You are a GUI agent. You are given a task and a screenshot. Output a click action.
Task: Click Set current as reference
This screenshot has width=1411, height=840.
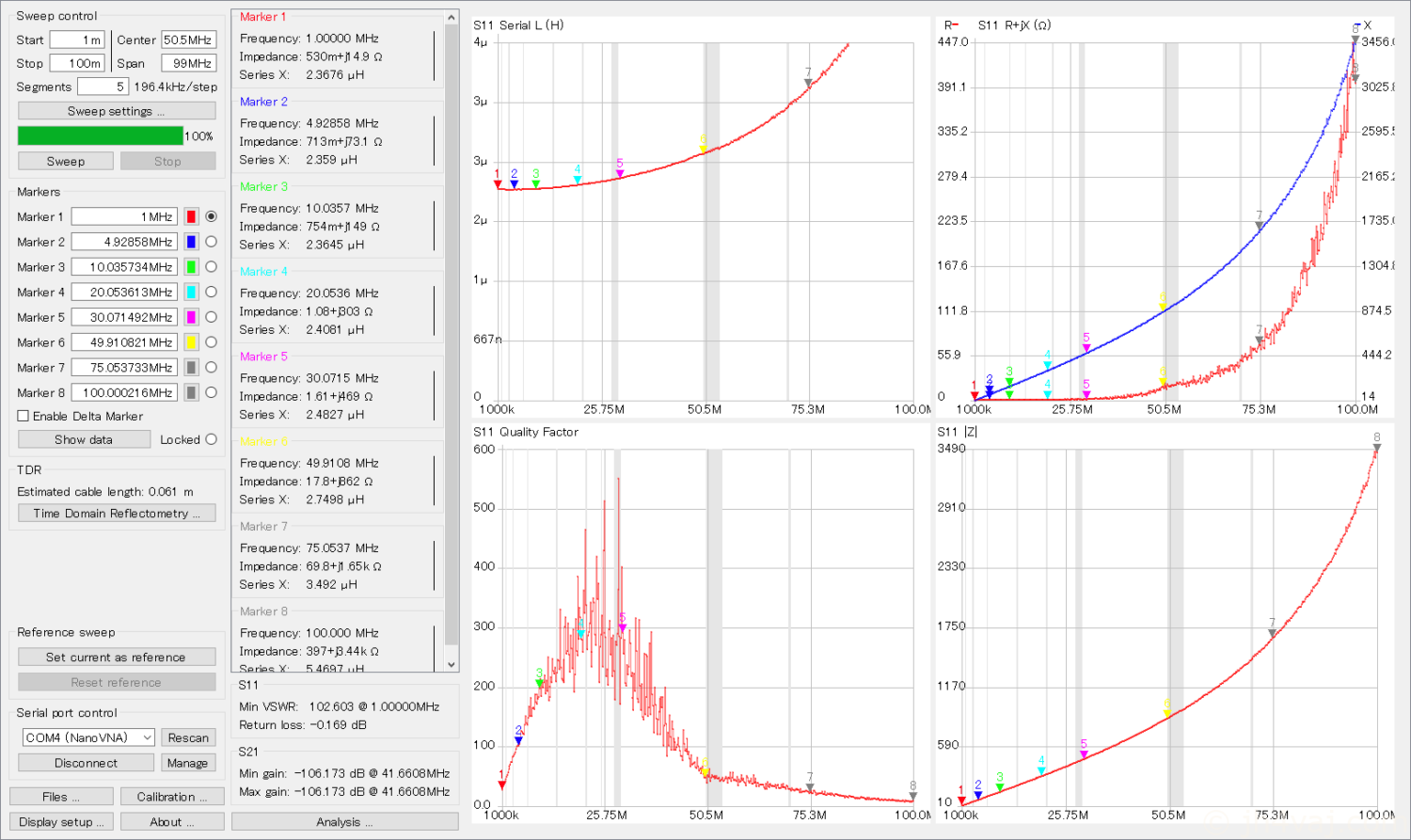pyautogui.click(x=117, y=658)
